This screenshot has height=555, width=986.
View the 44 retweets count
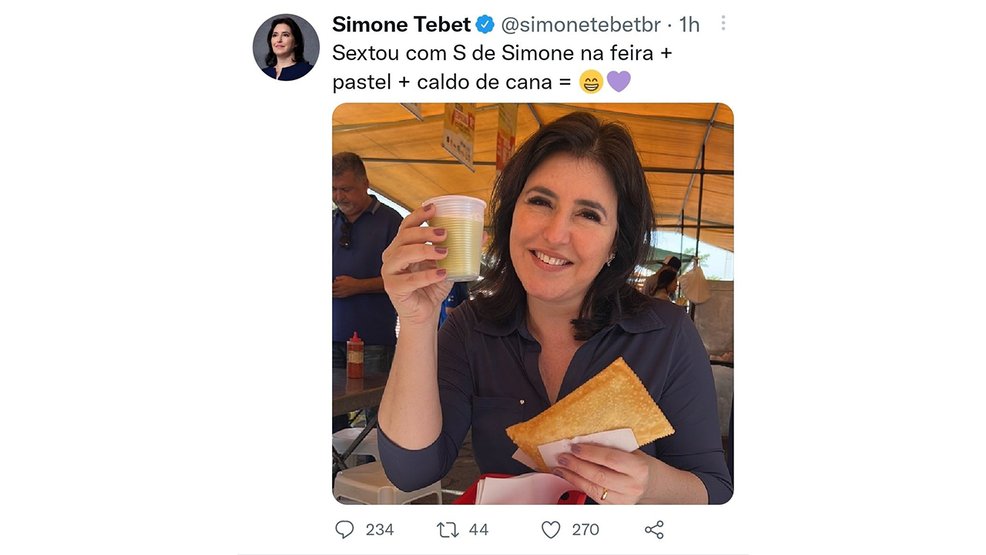[479, 530]
